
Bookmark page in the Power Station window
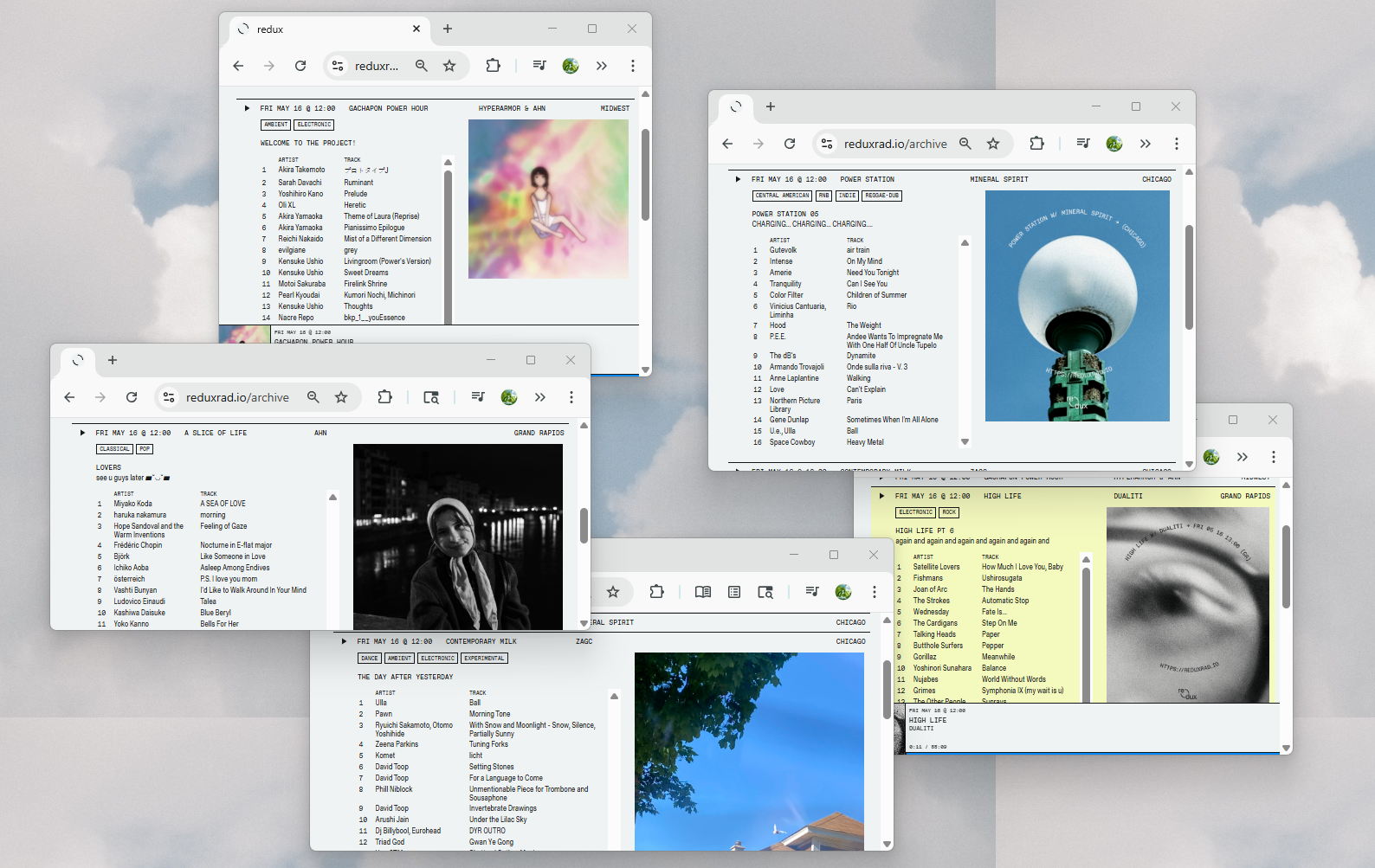[x=993, y=144]
